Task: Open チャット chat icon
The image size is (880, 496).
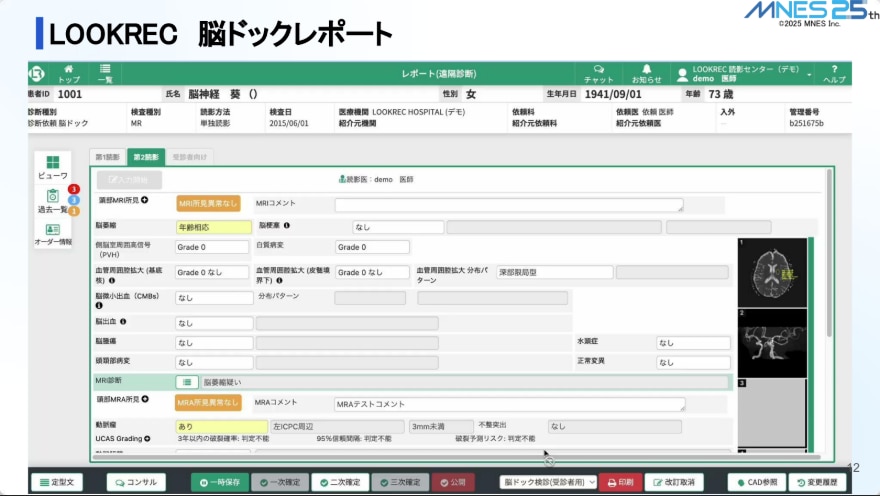Action: tap(599, 74)
